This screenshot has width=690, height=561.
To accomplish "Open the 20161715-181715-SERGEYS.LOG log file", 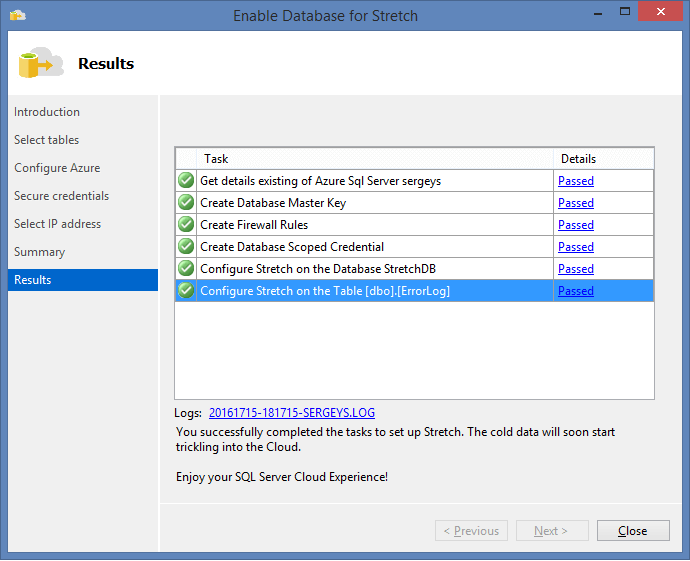I will (x=292, y=413).
